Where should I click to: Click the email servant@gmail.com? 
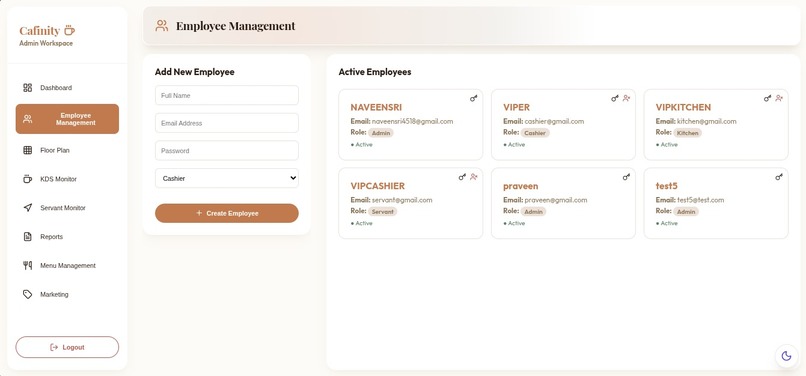402,200
